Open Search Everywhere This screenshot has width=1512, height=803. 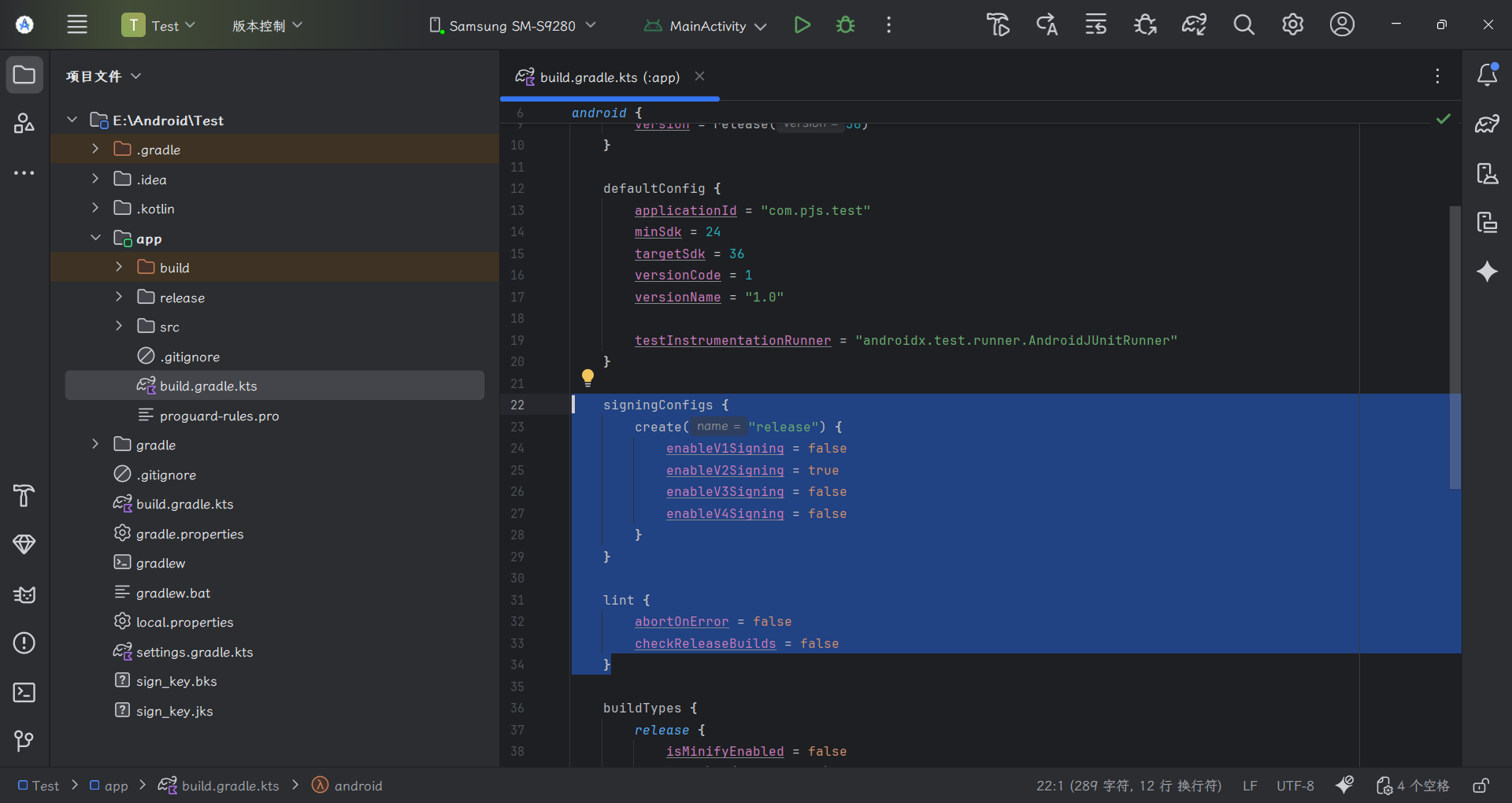click(1244, 24)
